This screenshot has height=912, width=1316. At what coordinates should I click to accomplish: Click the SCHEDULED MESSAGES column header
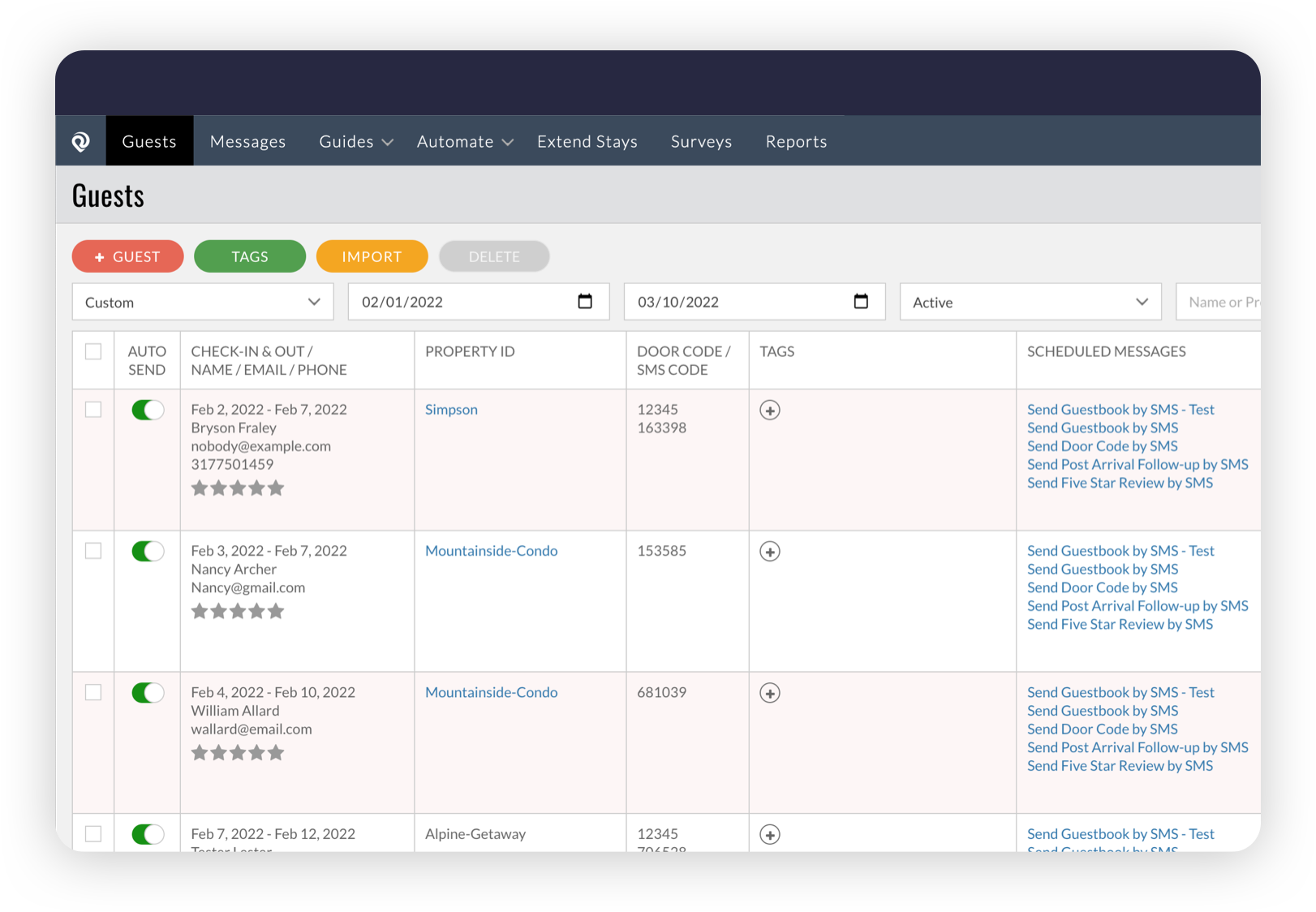(1107, 351)
